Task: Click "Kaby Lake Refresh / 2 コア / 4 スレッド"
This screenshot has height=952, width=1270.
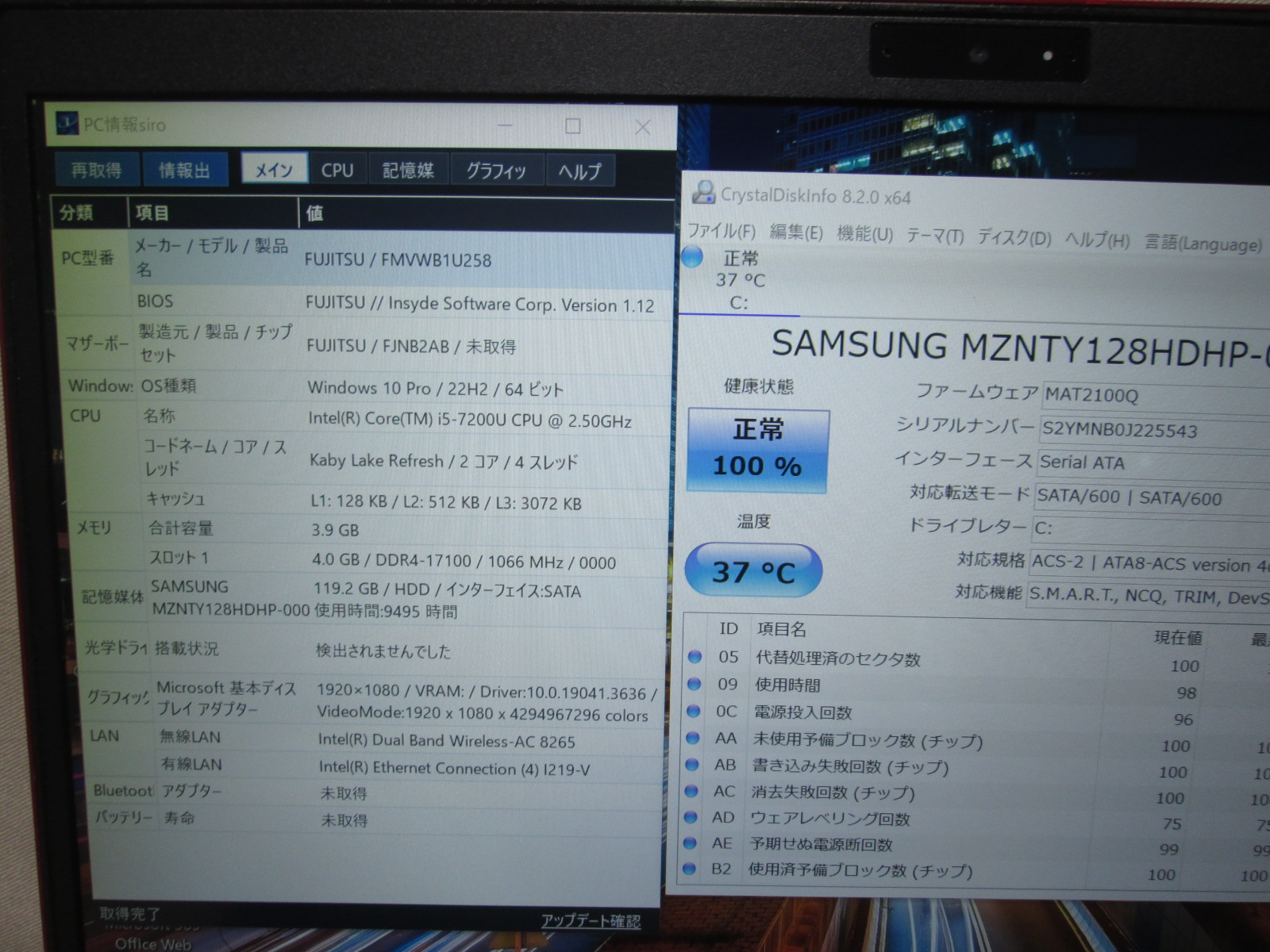Action: tap(444, 461)
